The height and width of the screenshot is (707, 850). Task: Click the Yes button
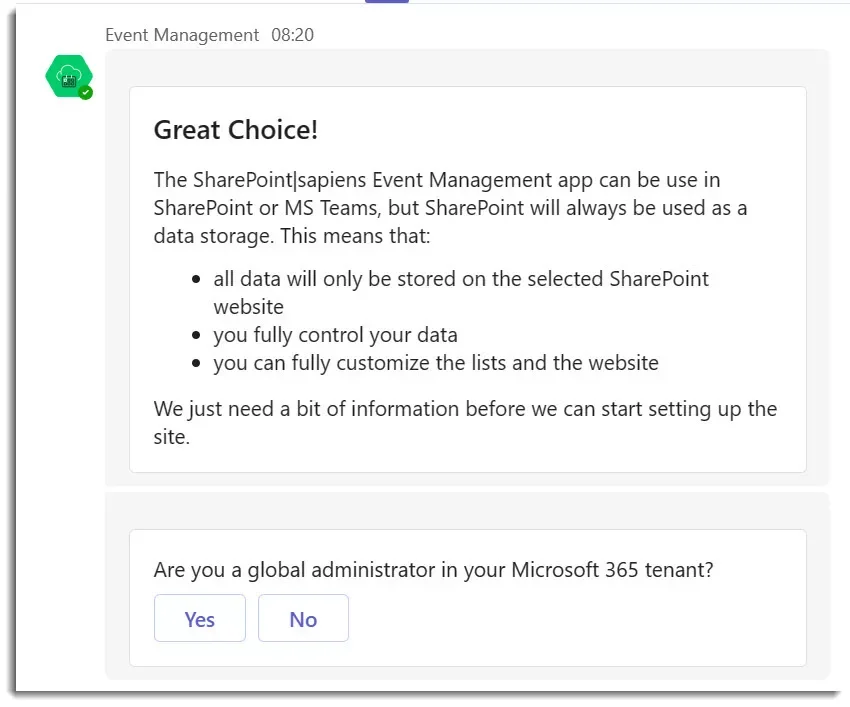point(199,618)
